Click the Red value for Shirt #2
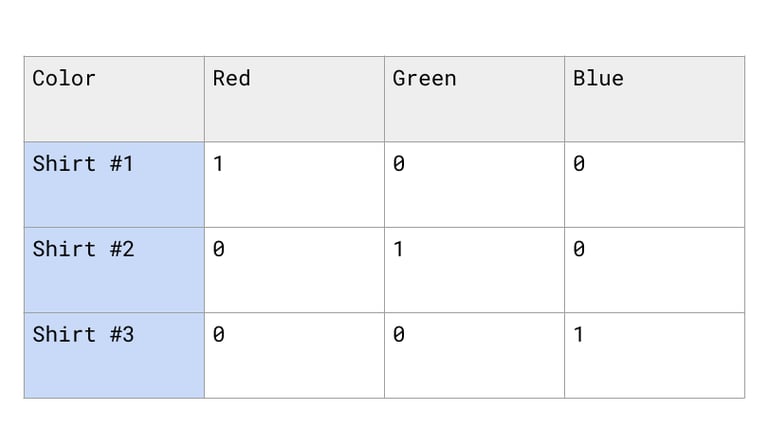 click(x=294, y=270)
